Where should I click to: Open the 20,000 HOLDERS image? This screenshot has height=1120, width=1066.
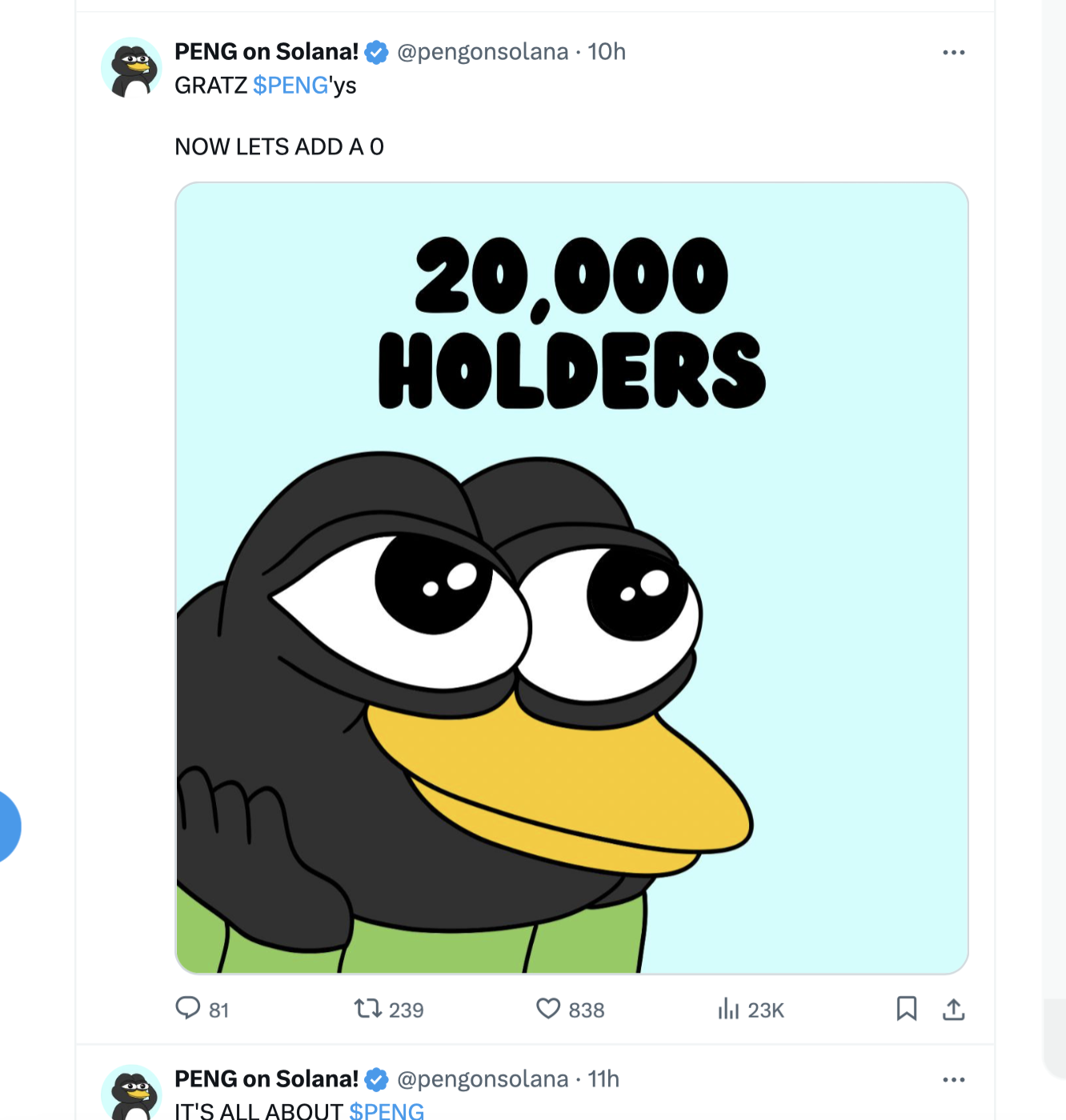click(571, 578)
